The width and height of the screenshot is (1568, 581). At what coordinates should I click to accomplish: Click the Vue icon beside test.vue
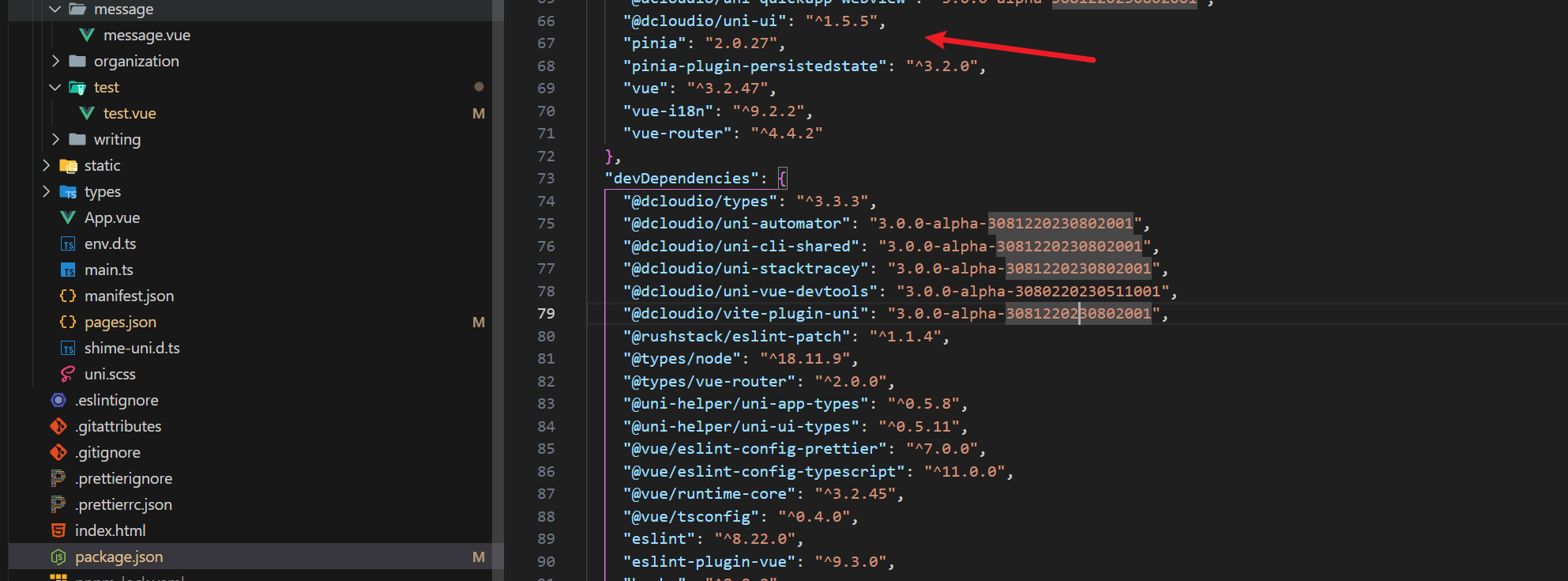(x=87, y=113)
